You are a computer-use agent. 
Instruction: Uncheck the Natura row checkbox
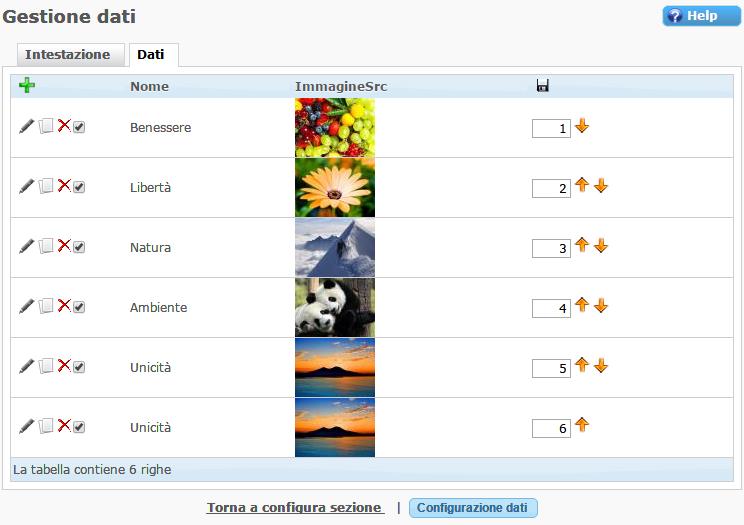click(79, 248)
